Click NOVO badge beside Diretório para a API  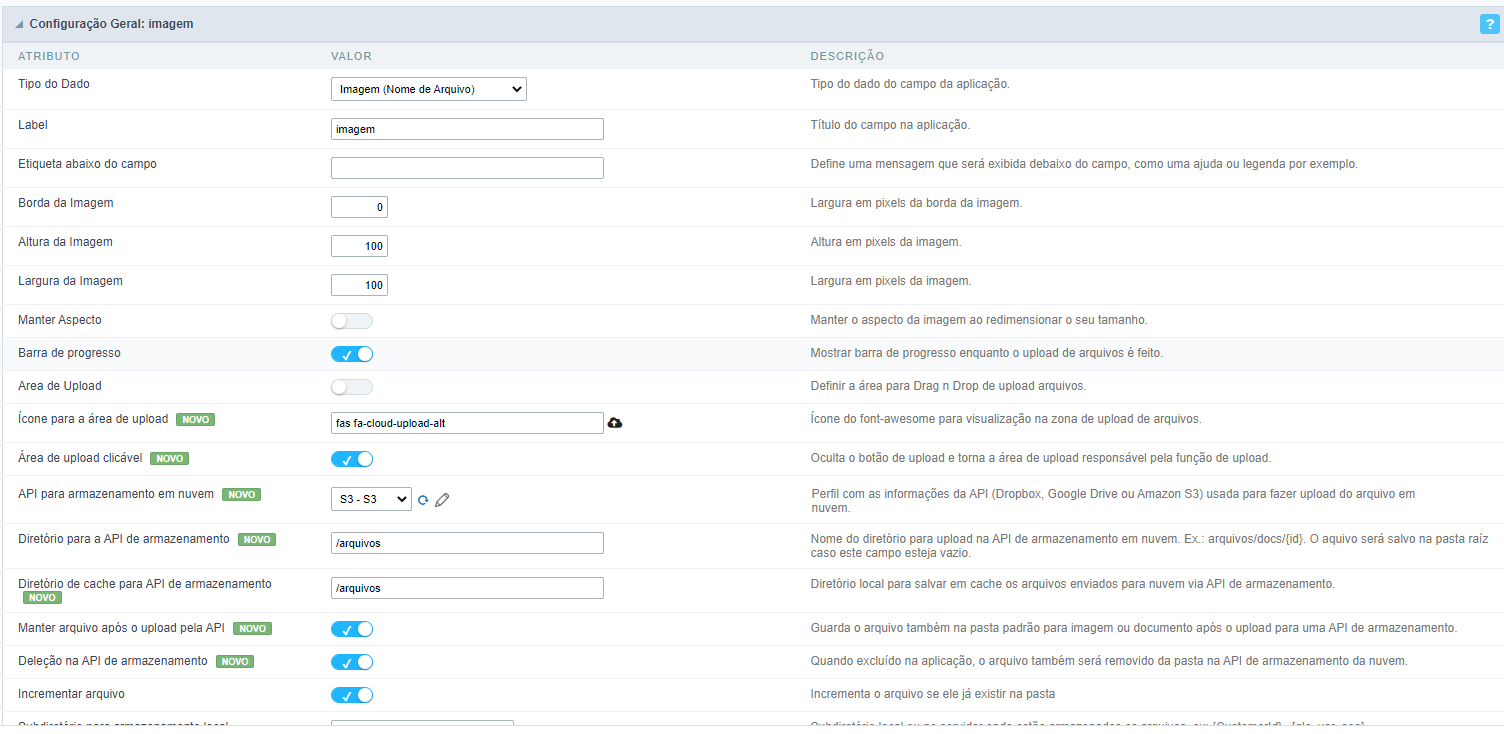(x=257, y=540)
